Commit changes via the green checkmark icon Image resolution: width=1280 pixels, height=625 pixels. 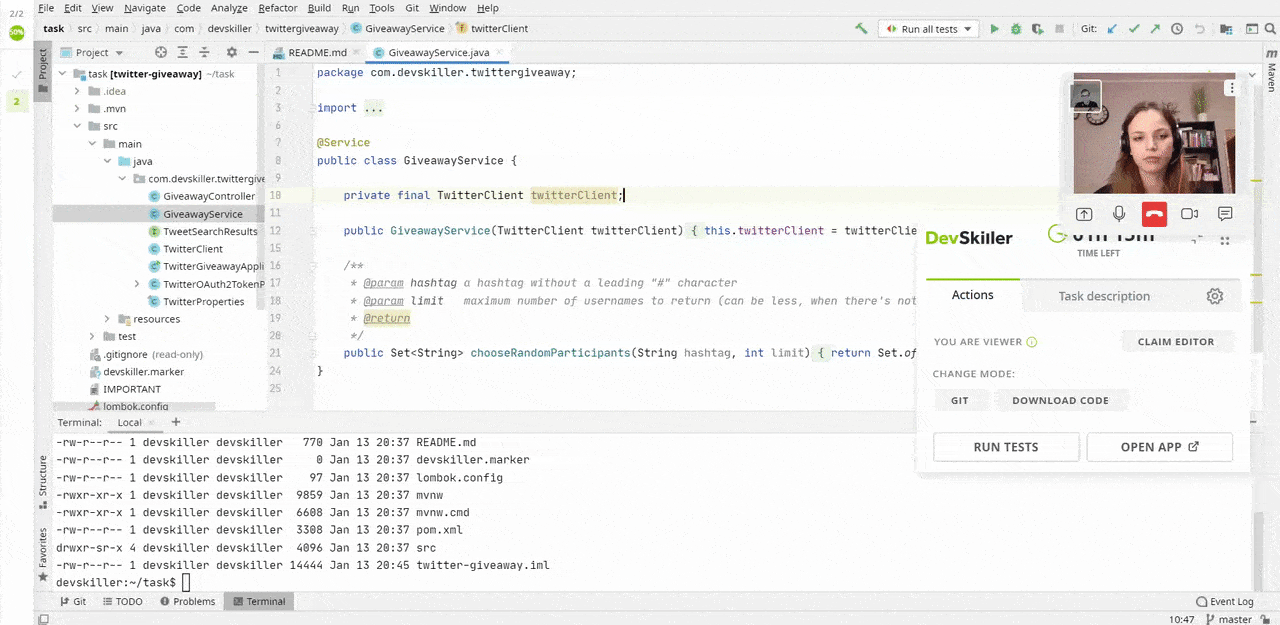click(x=1135, y=28)
